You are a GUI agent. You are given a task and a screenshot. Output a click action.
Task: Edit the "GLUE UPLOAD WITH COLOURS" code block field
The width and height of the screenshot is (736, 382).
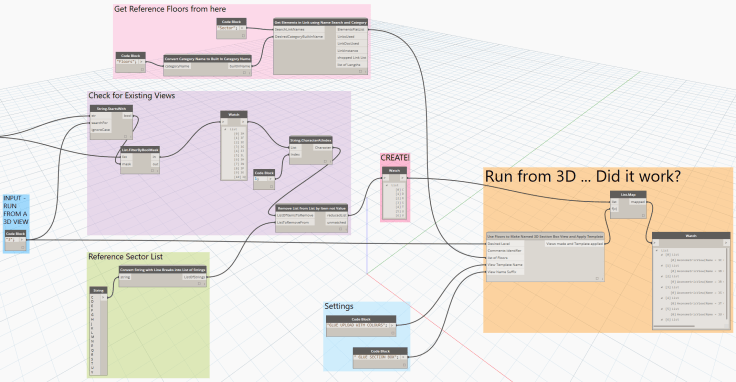[x=358, y=325]
